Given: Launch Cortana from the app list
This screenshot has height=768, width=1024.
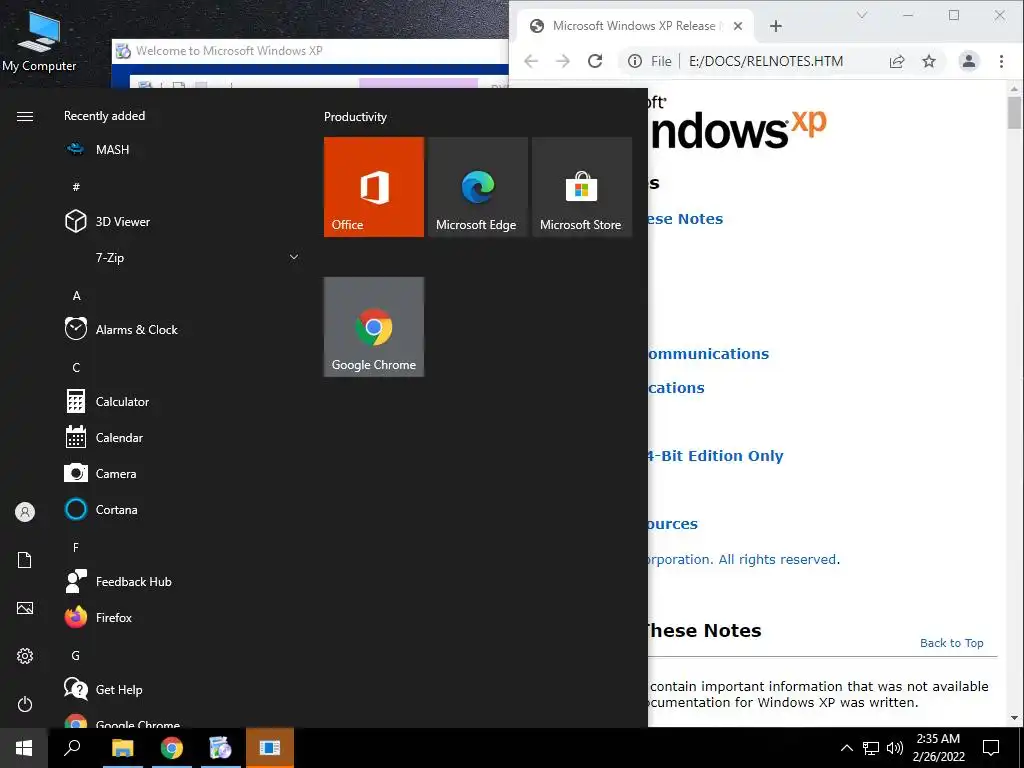Looking at the screenshot, I should pyautogui.click(x=183, y=509).
